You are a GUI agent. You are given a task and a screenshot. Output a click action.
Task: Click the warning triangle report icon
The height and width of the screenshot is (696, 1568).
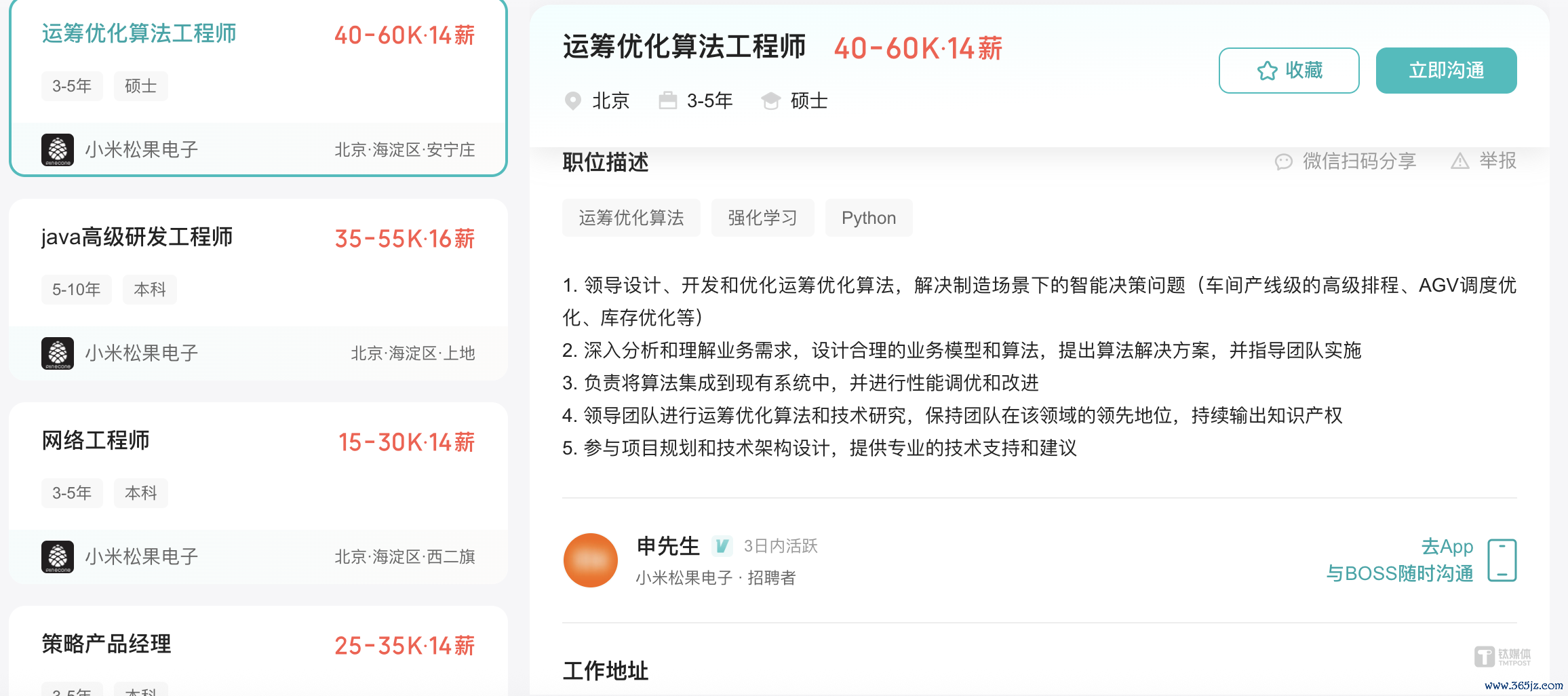tap(1459, 161)
